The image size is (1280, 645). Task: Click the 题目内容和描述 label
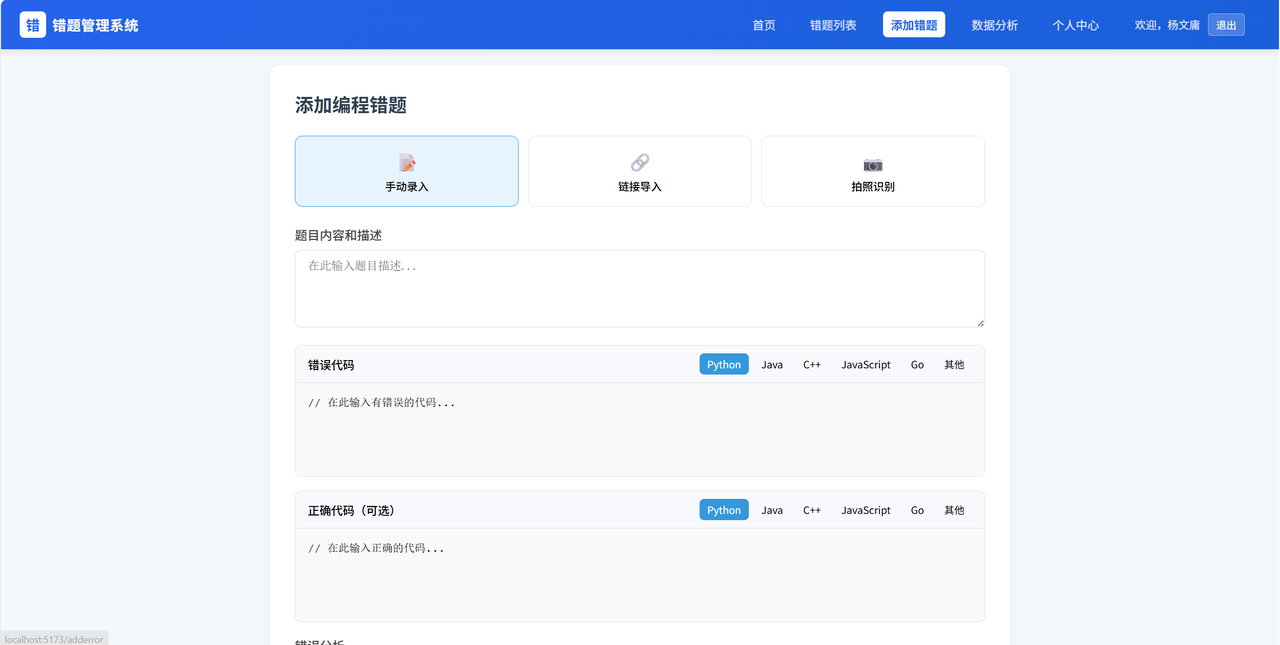pos(338,235)
